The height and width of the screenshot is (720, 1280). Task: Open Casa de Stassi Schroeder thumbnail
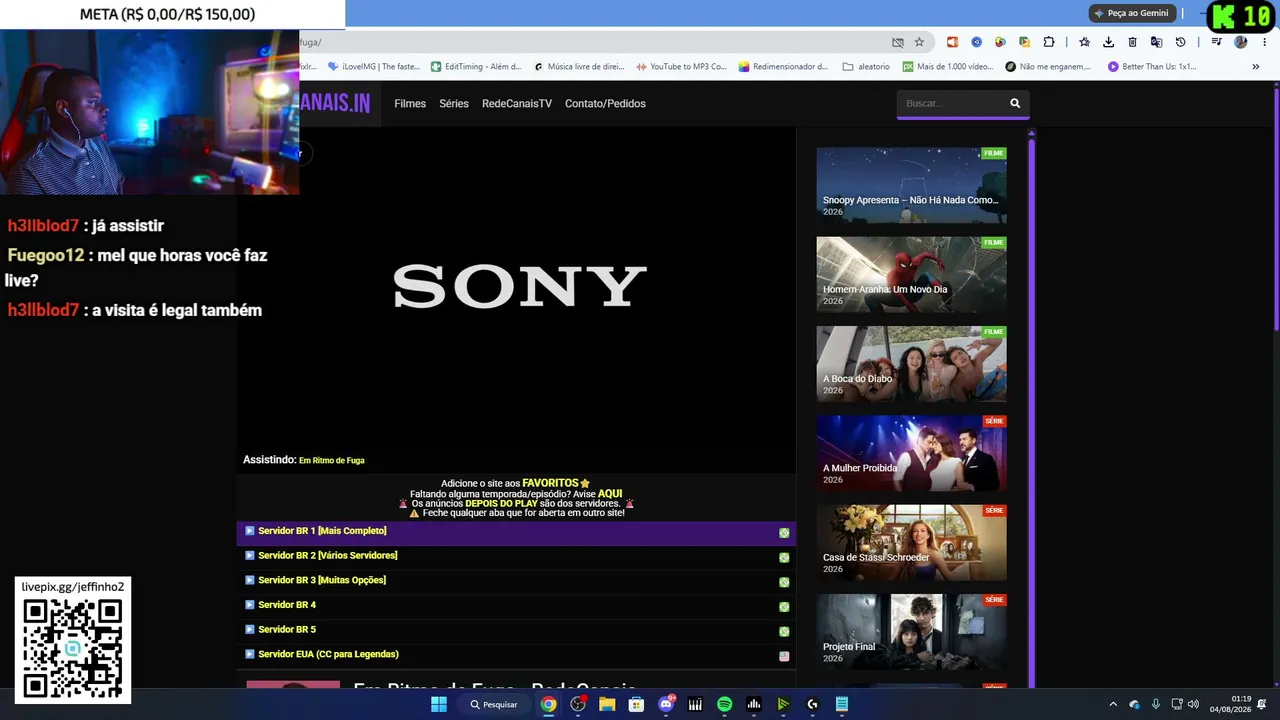point(911,542)
